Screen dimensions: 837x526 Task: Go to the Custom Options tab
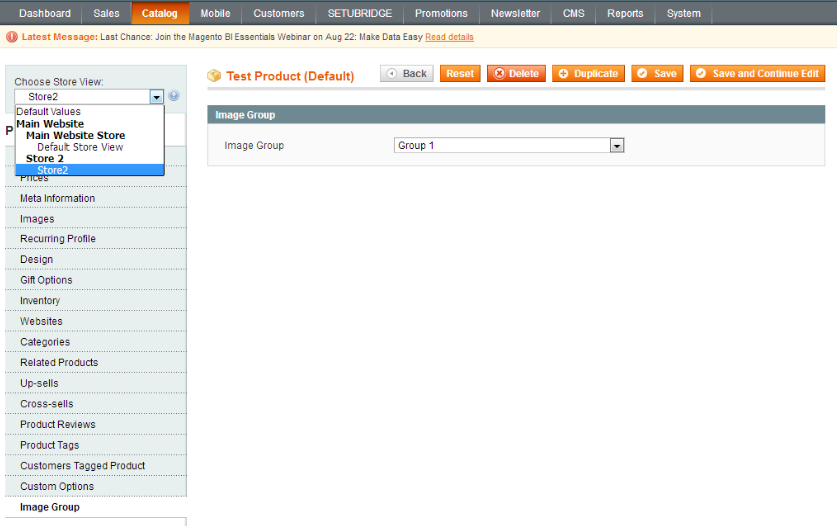point(57,487)
